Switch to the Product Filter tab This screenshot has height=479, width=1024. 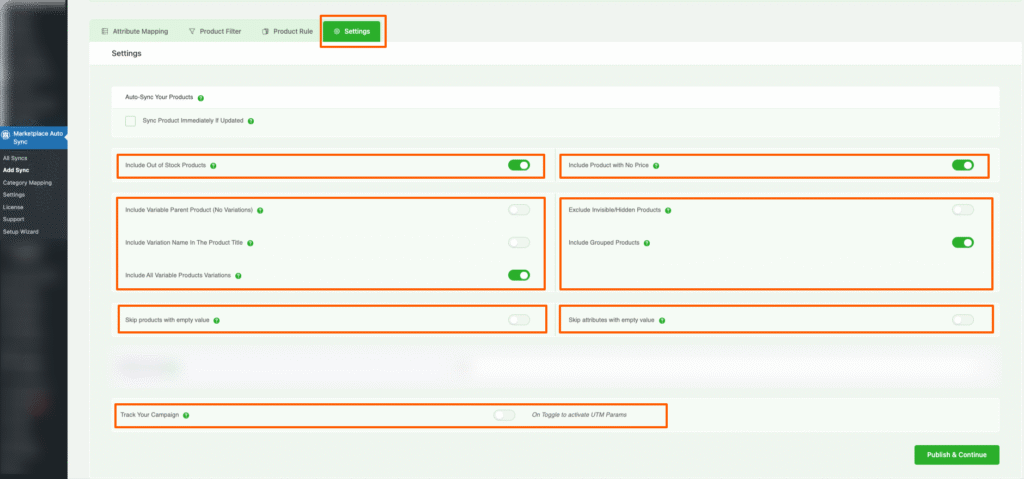click(215, 31)
